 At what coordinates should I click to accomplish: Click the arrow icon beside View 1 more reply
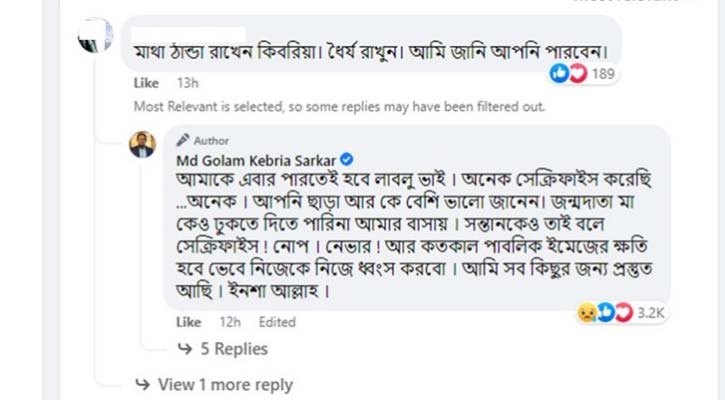144,384
